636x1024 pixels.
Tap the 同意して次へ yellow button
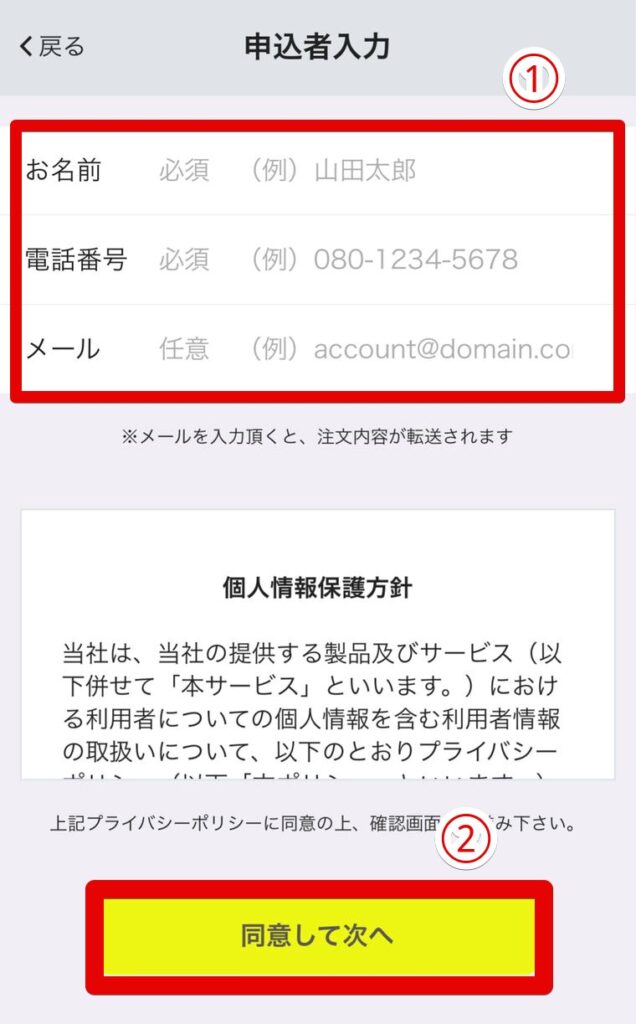[x=319, y=936]
